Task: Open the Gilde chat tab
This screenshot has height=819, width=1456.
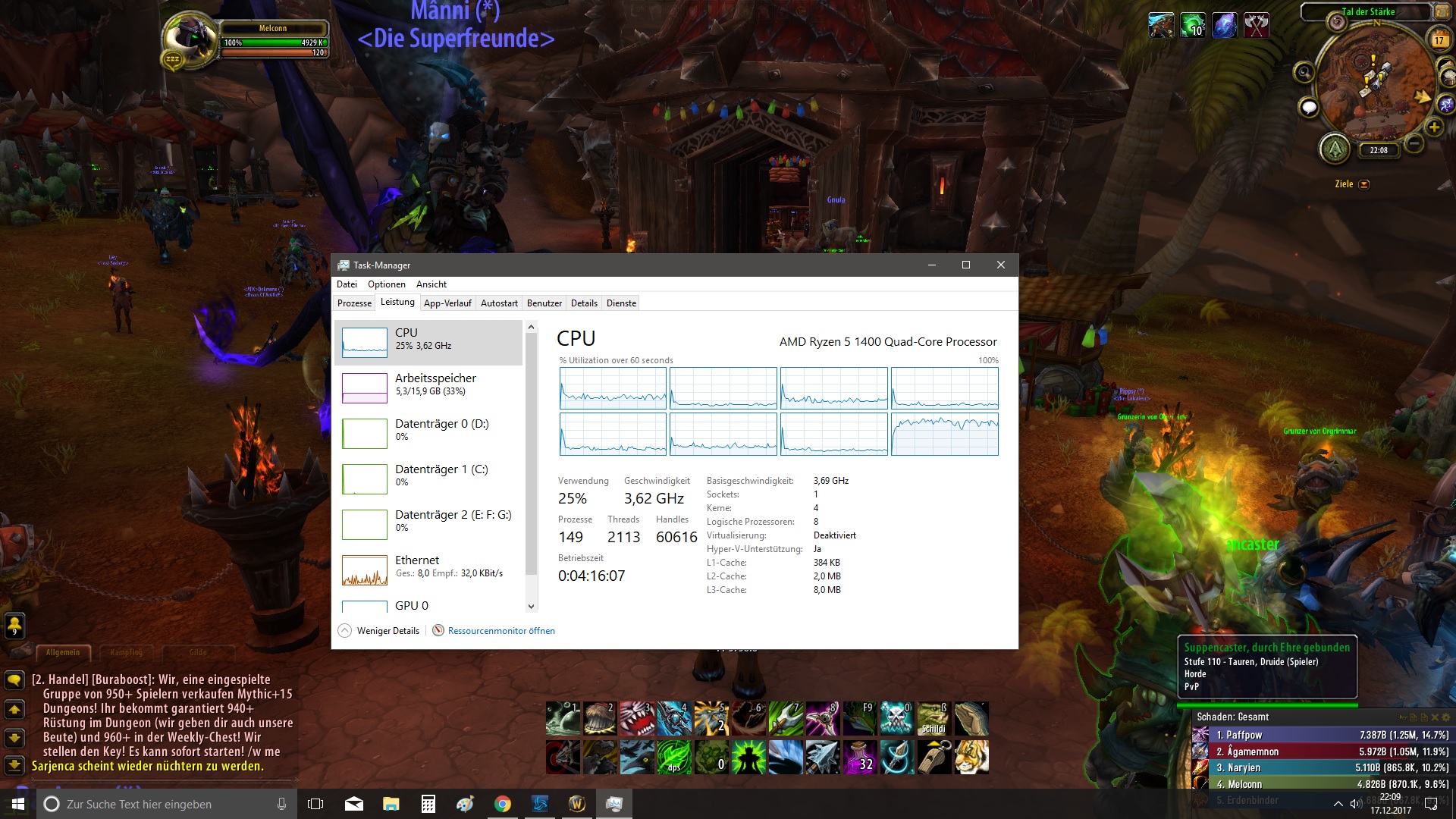Action: pyautogui.click(x=198, y=652)
